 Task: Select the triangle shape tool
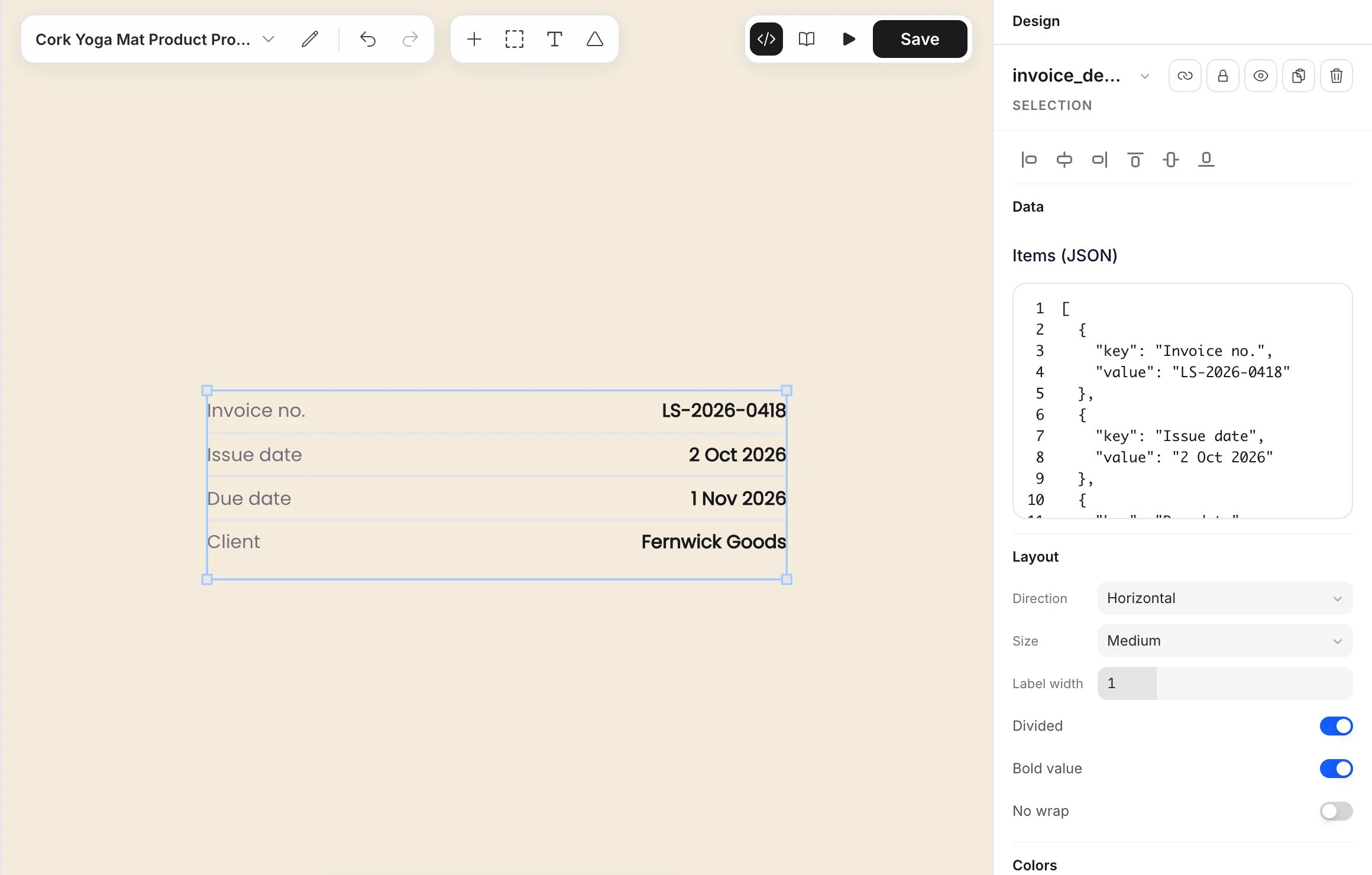coord(595,40)
